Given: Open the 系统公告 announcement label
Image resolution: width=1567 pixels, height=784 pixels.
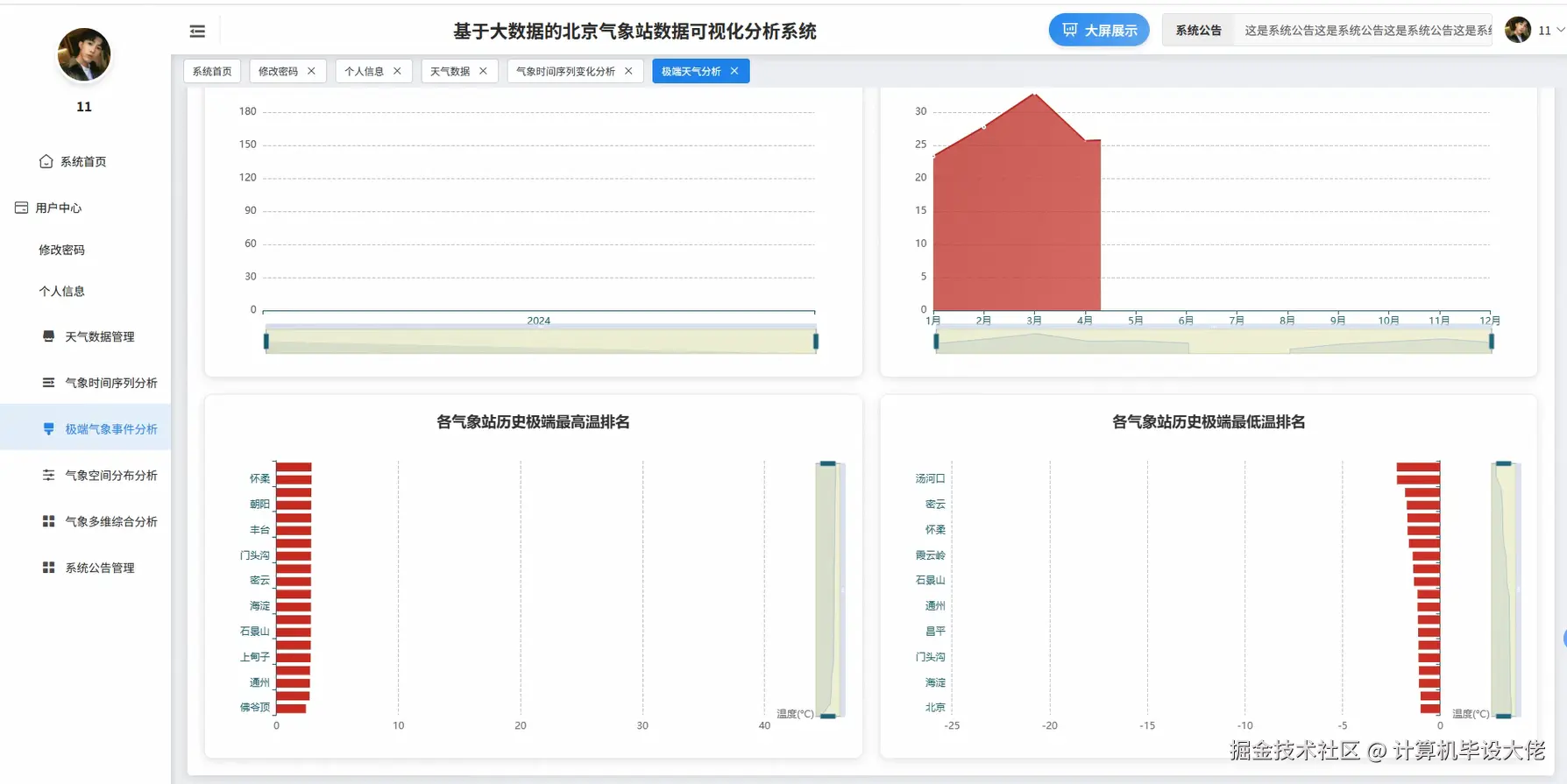Looking at the screenshot, I should click(1198, 31).
